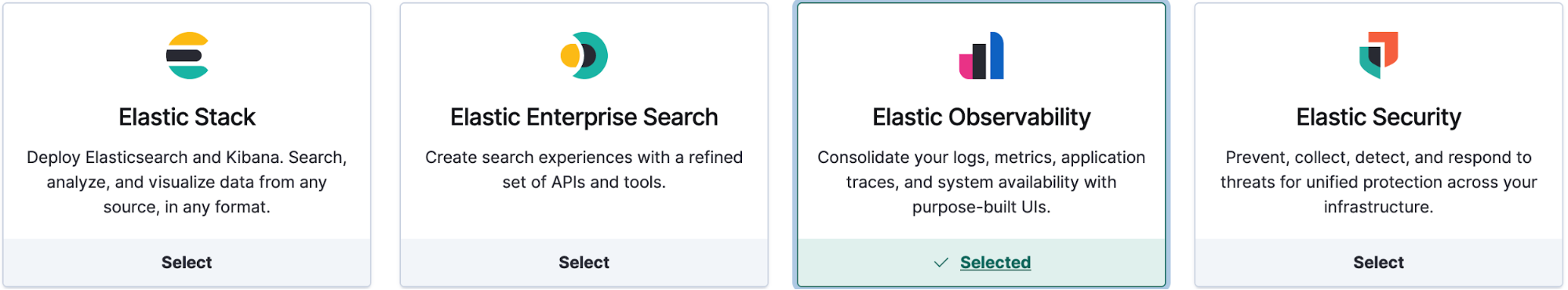1568x290 pixels.
Task: Select the Elastic Stack deployment option
Action: pos(187,263)
